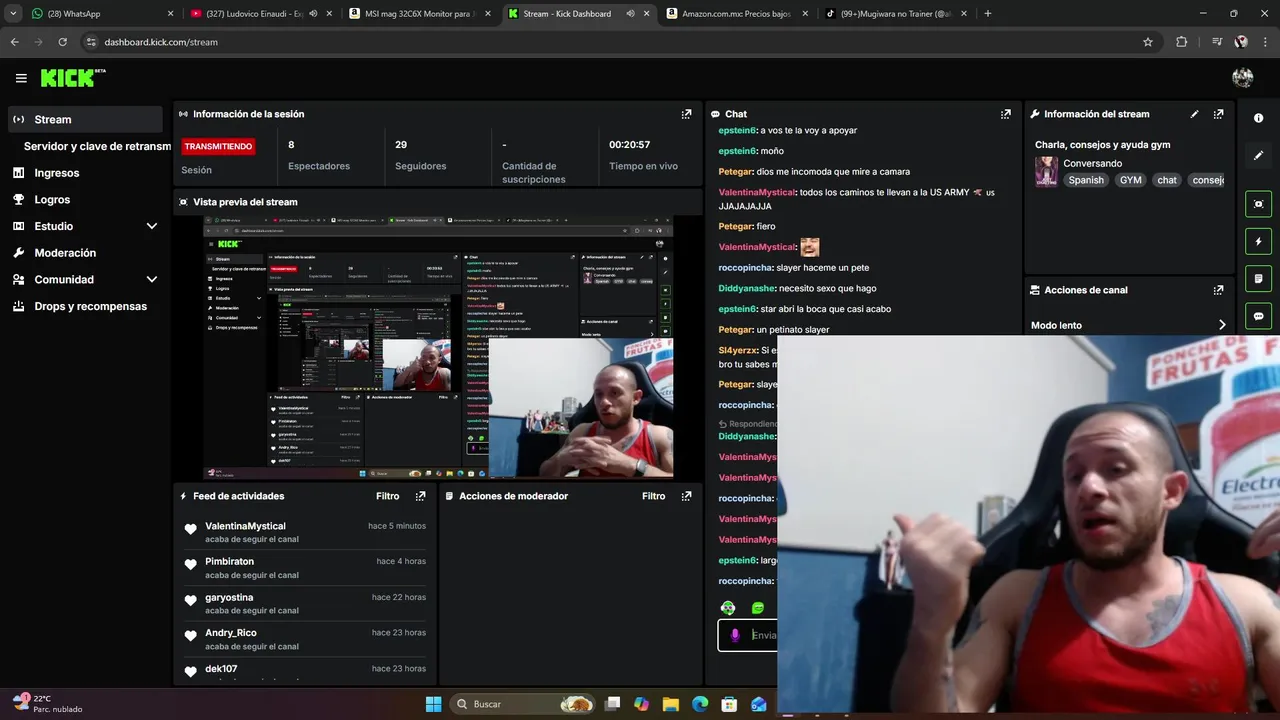The image size is (1280, 720).
Task: Click the Conversando category thumbnail
Action: pyautogui.click(x=1046, y=171)
